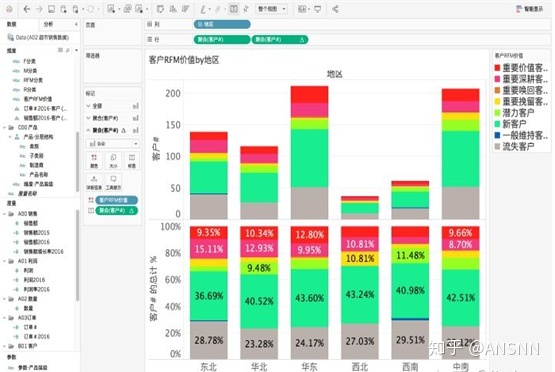Viewport: 555px width, 372px height.
Task: Click the 详细信息 detail marks button
Action: tap(94, 182)
